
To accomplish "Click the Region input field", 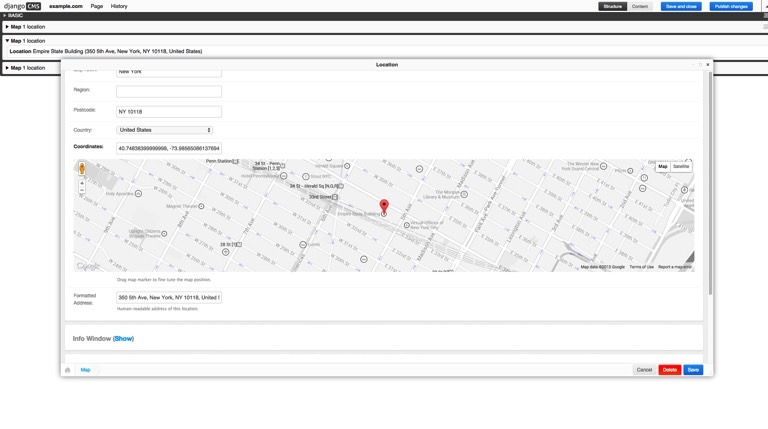I will click(169, 91).
